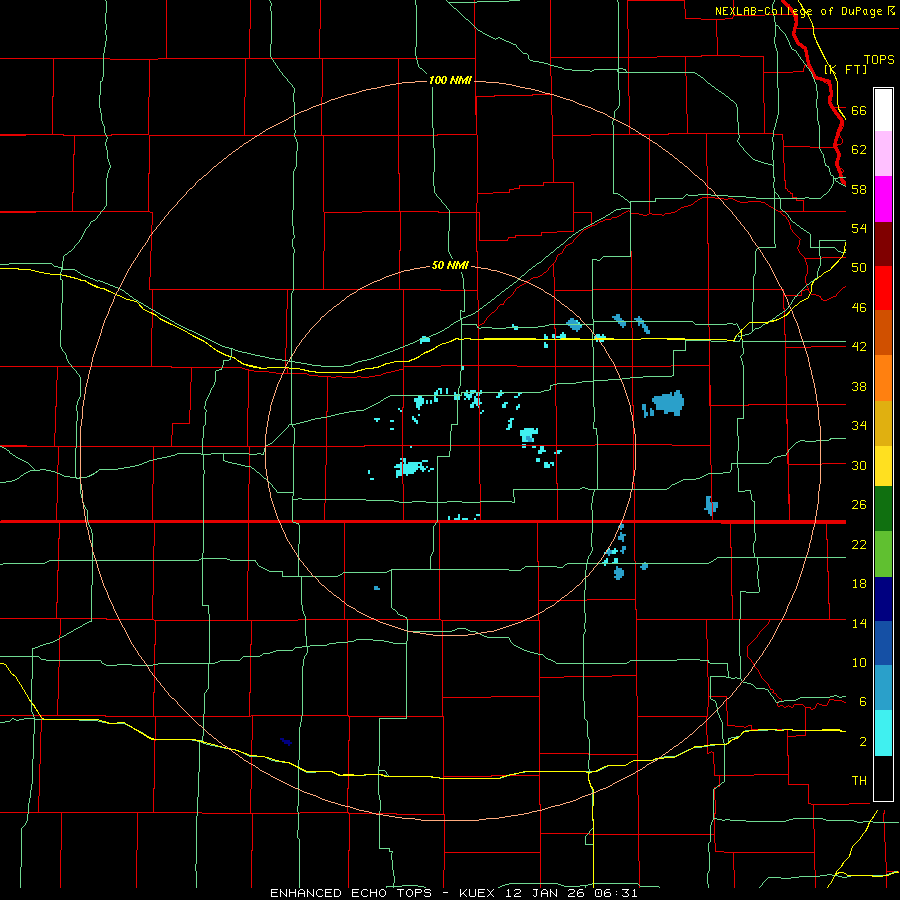Click the "100 NMI" range ring label
This screenshot has width=900, height=900.
pyautogui.click(x=451, y=80)
